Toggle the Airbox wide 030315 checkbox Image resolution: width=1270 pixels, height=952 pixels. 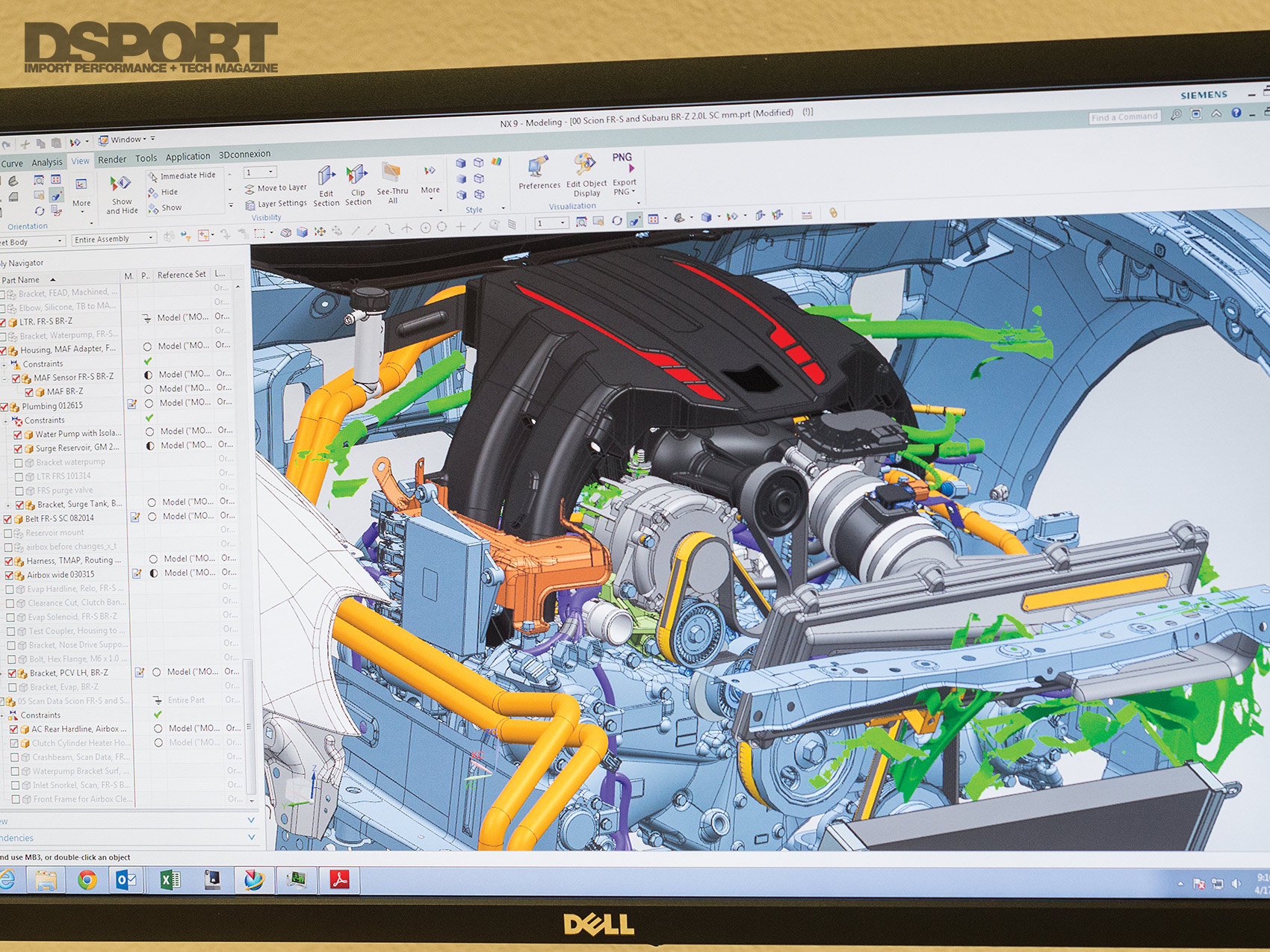[10, 576]
